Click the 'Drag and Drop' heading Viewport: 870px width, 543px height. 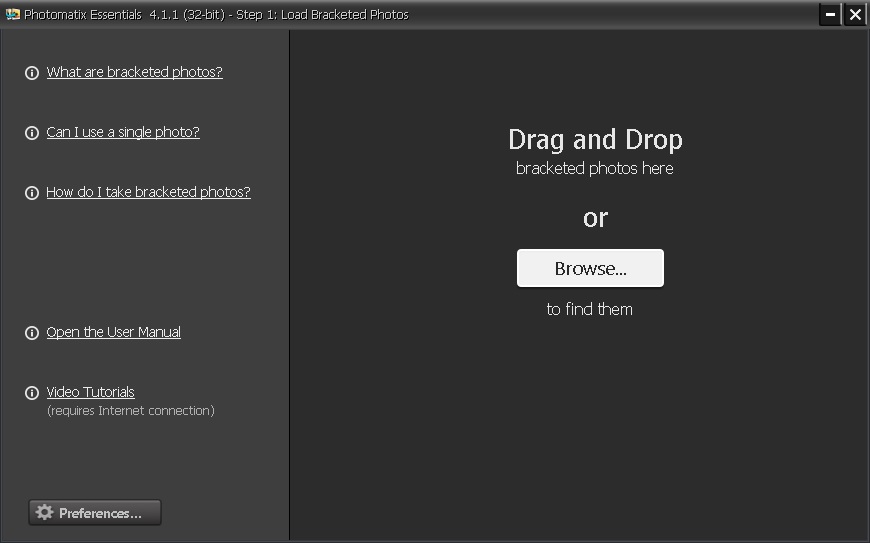coord(595,140)
